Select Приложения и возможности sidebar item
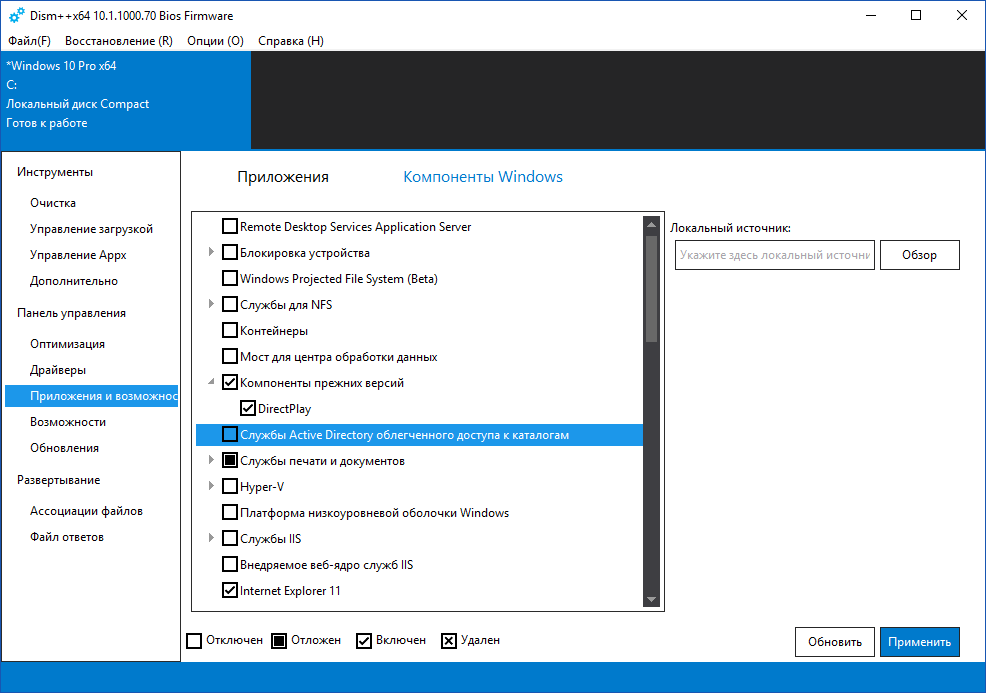 (x=92, y=396)
